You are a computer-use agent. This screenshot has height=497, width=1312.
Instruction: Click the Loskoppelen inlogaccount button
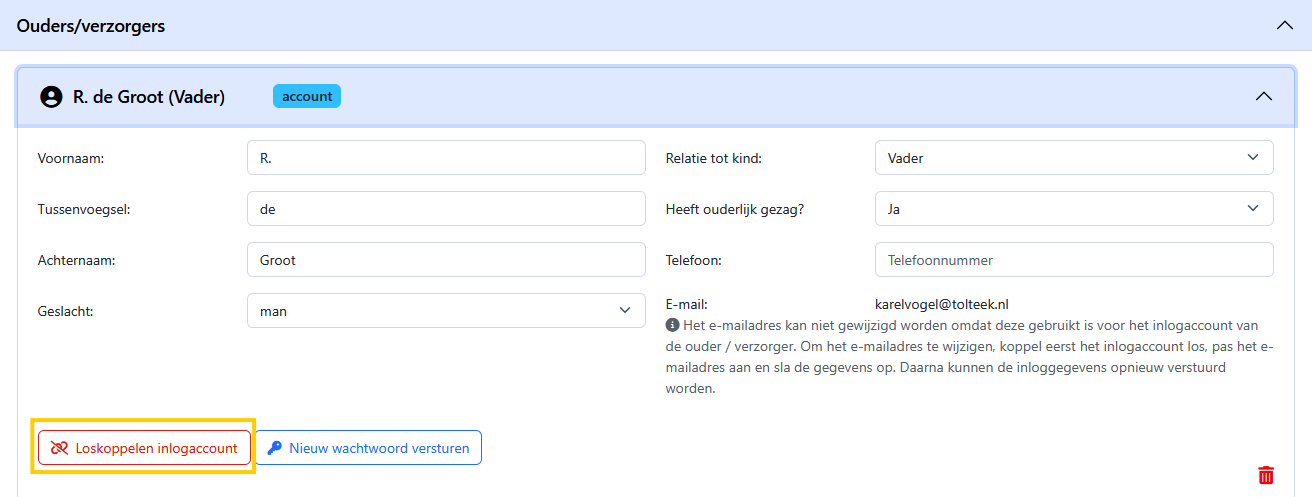(144, 448)
